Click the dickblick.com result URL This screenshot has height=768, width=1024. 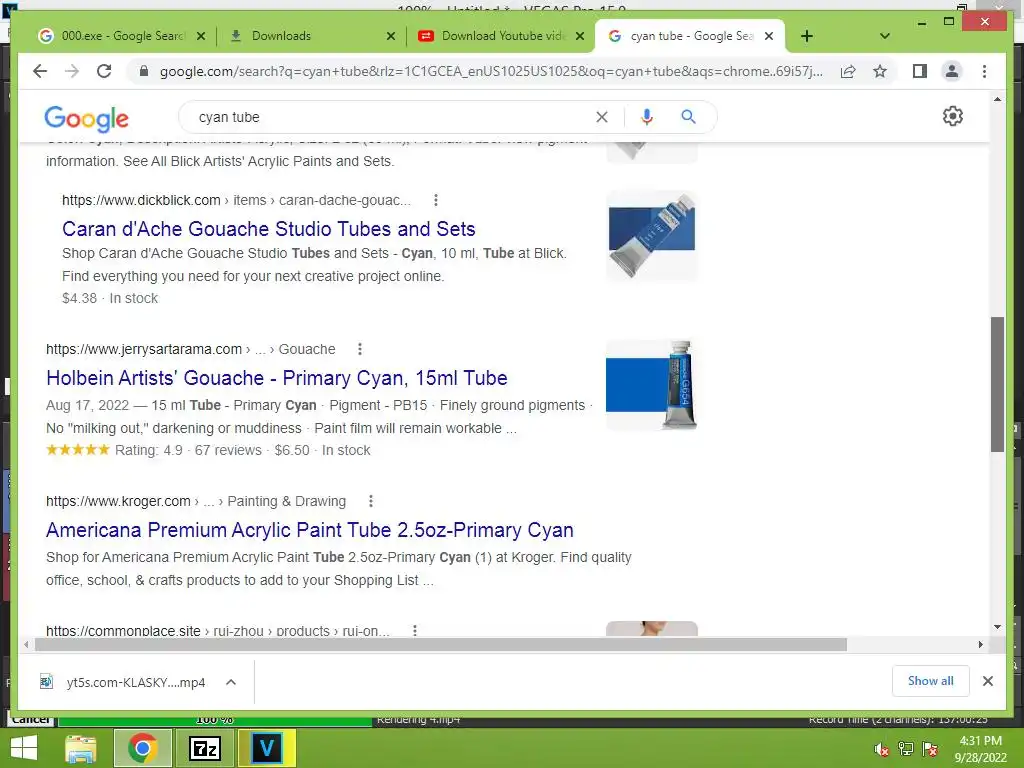pos(236,200)
